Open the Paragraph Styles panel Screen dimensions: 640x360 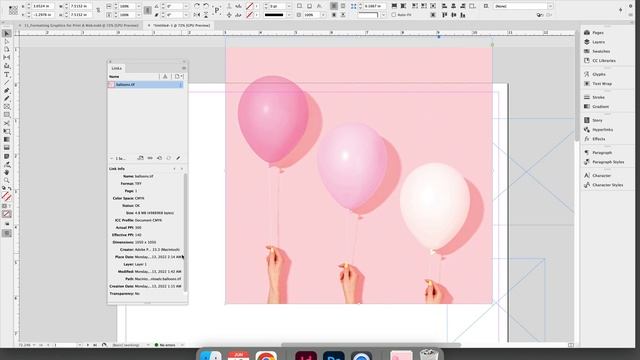(608, 162)
